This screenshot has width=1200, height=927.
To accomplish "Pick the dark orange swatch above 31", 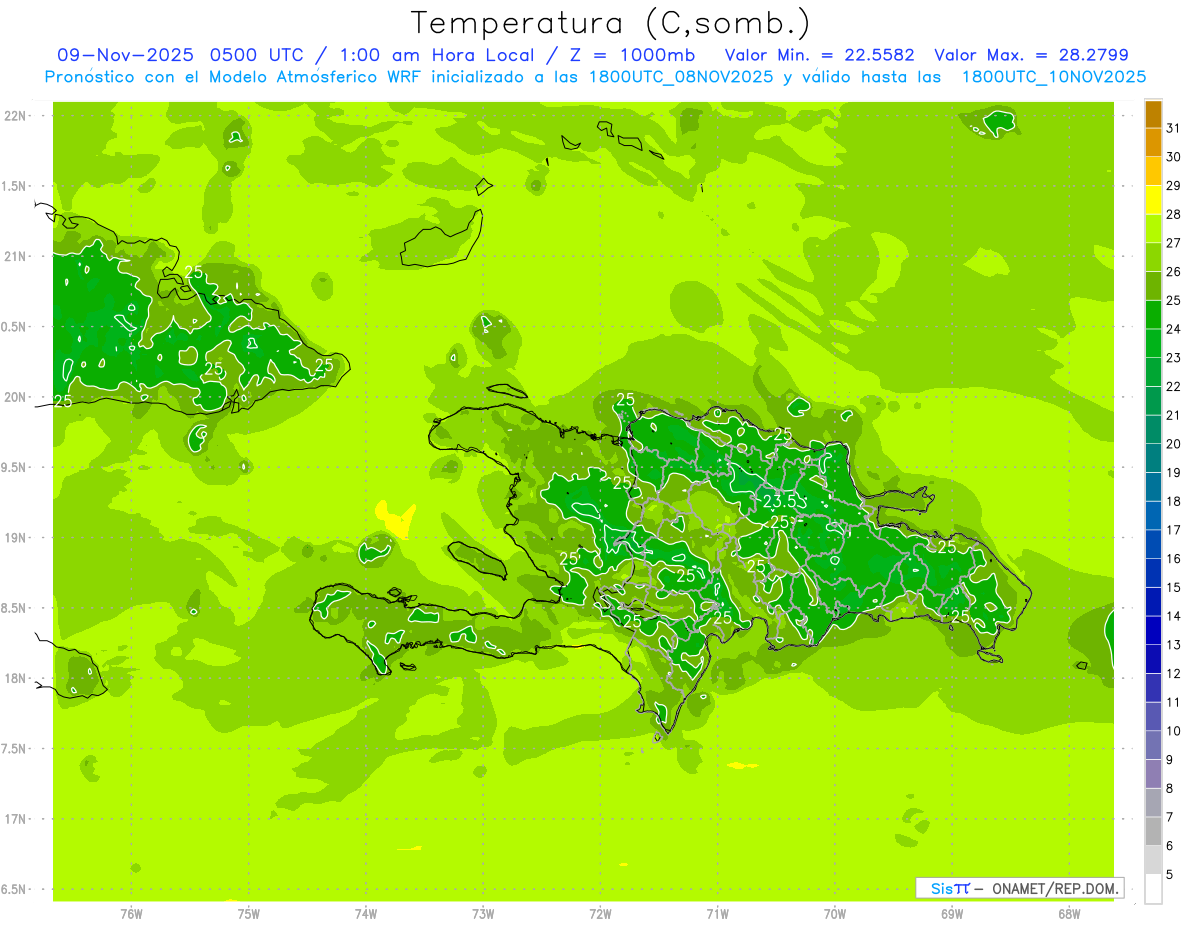I will pyautogui.click(x=1153, y=114).
